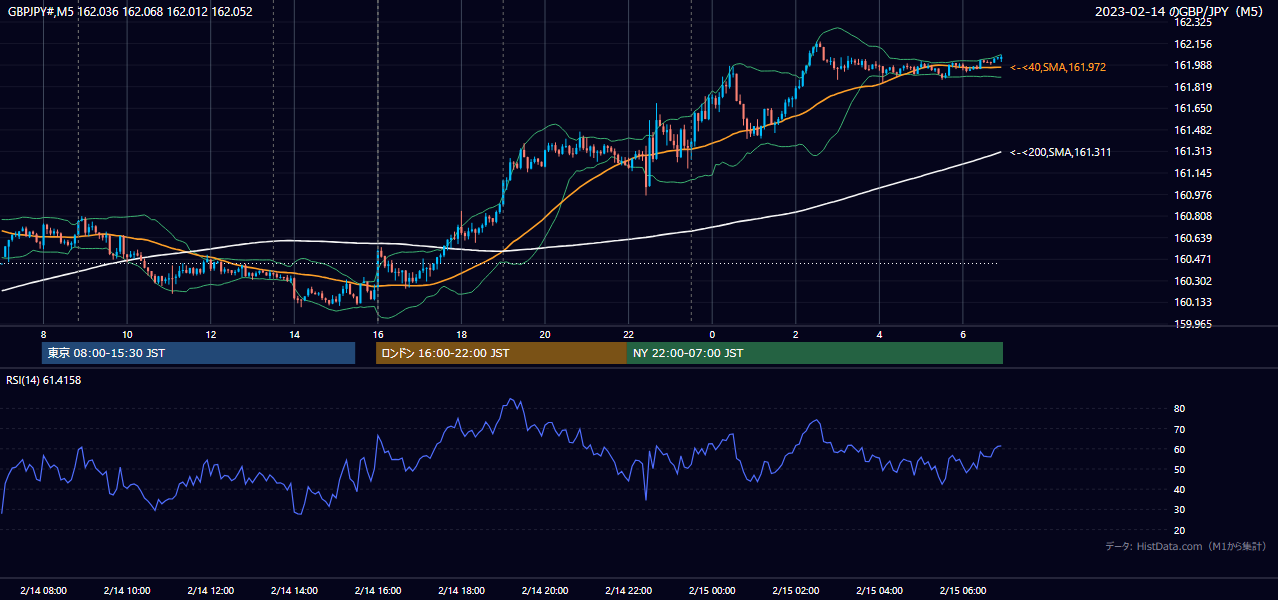
Task: Click bottom time label 2/14 20:00
Action: click(544, 590)
